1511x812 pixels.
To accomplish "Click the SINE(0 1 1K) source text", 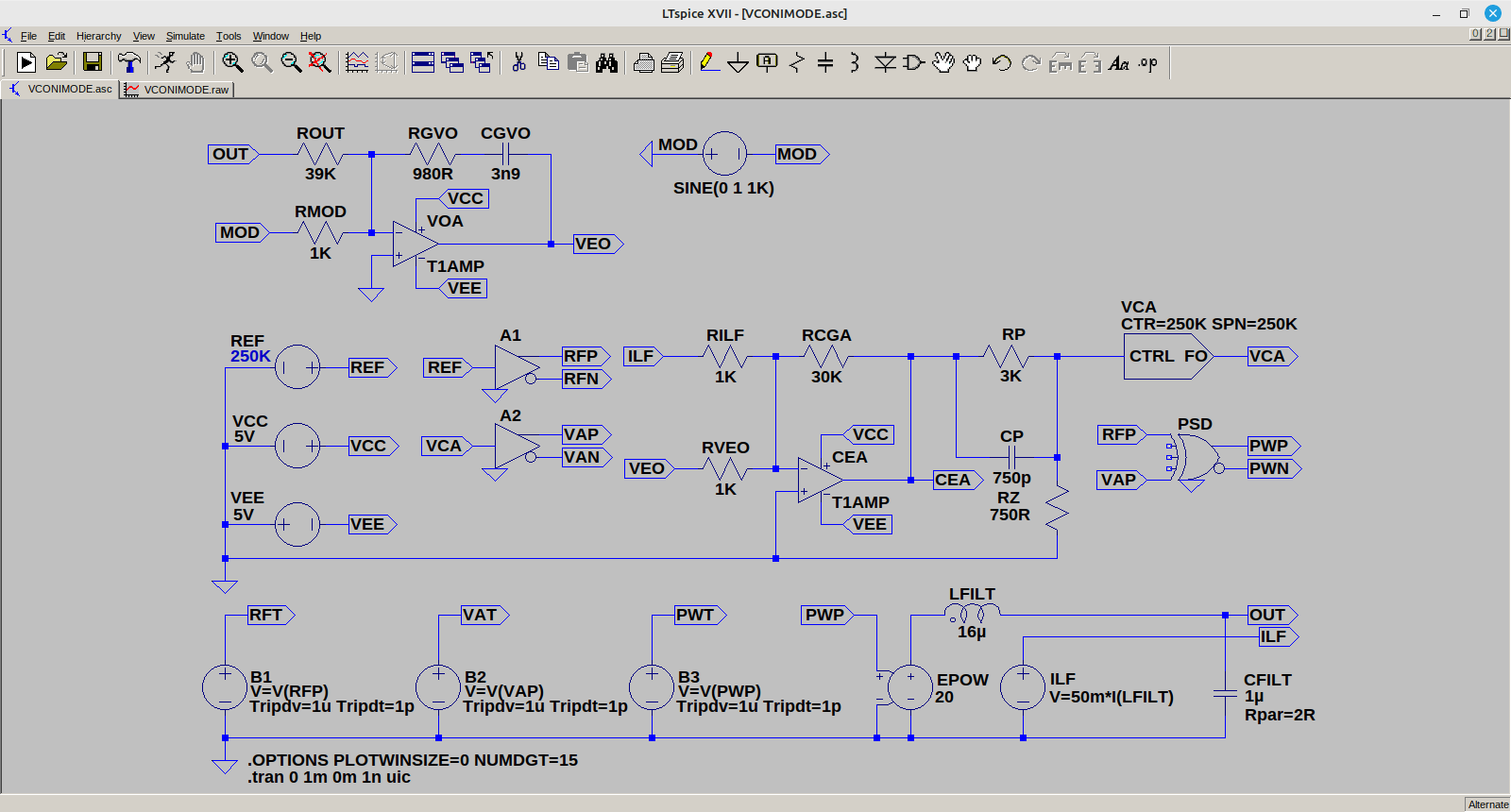I will tap(723, 188).
